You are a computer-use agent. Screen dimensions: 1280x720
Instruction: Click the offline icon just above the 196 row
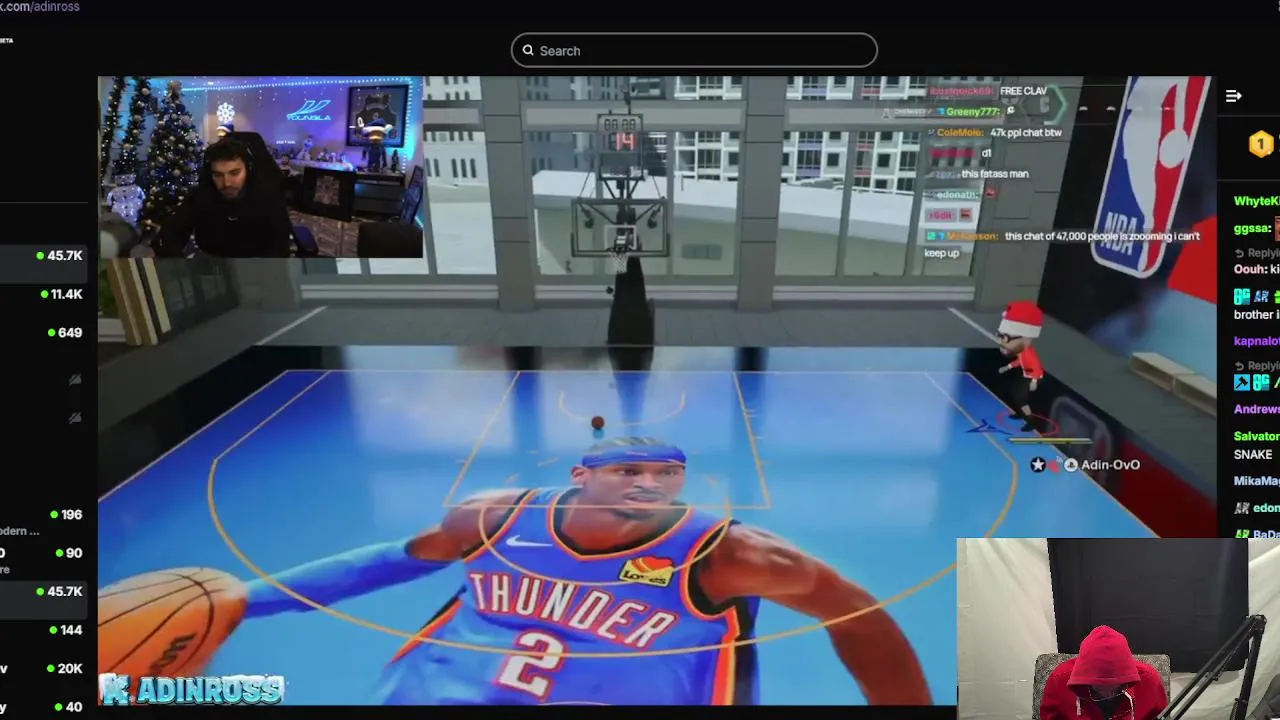[74, 418]
